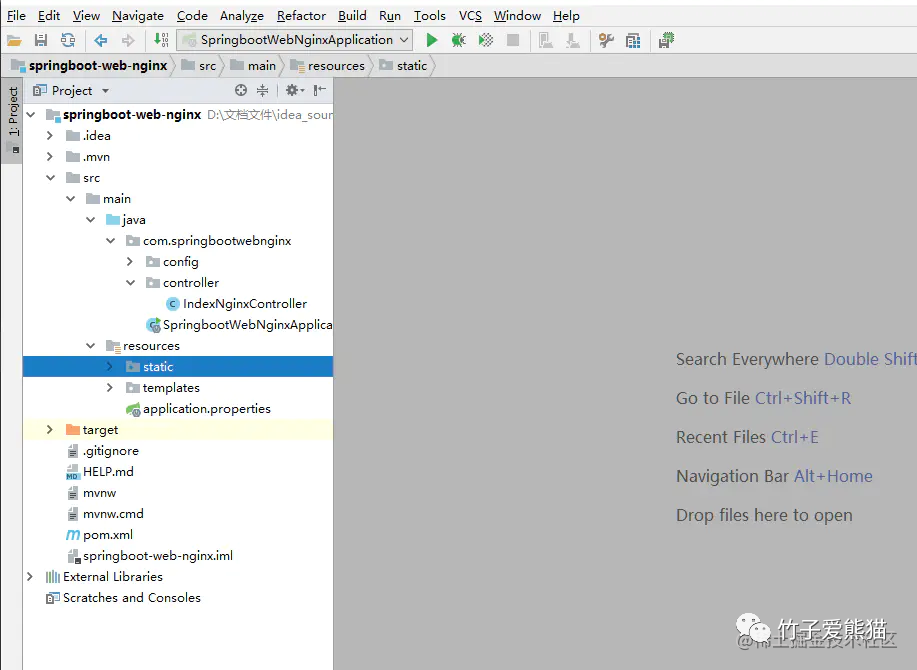Click the main breadcrumb
The width and height of the screenshot is (917, 670).
point(253,65)
